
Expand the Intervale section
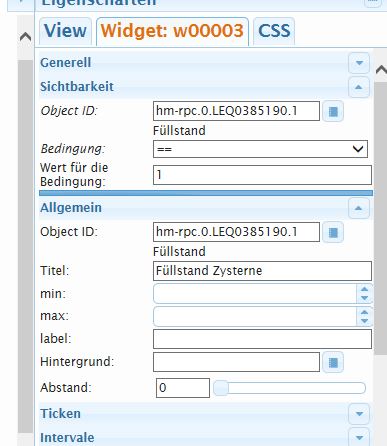[359, 437]
